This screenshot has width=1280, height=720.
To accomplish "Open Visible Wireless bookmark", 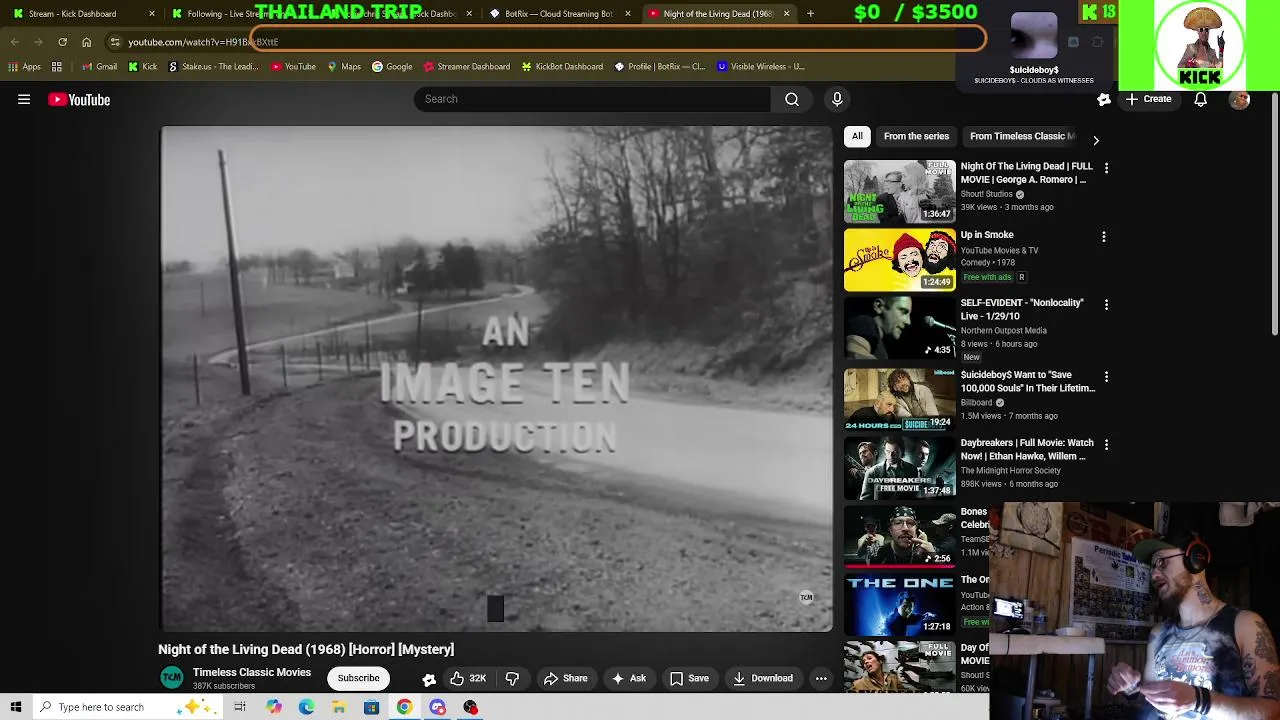I will coord(760,67).
